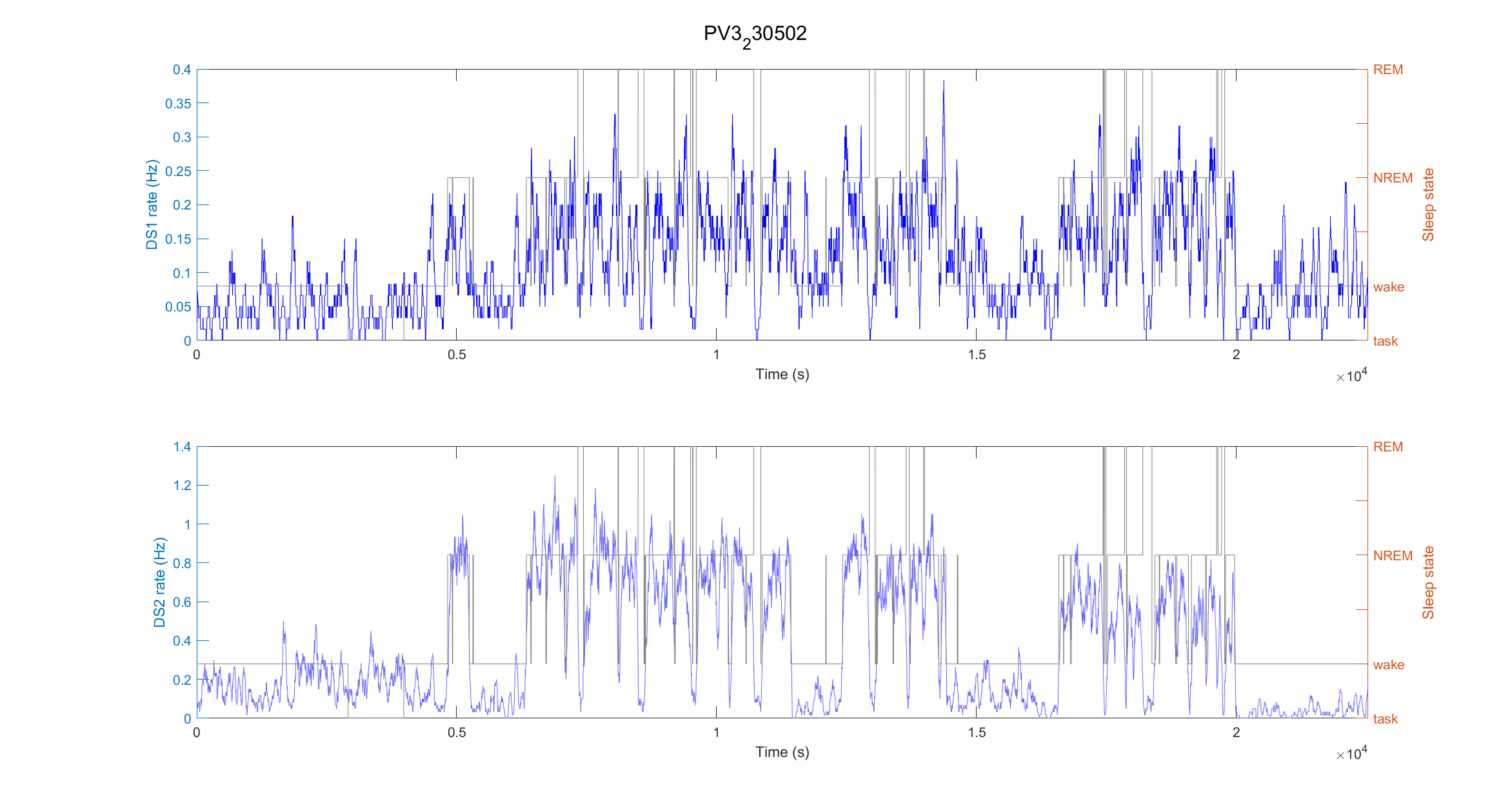This screenshot has height=806, width=1512.
Task: Click the REM tick label on the top plot
Action: 1388,70
